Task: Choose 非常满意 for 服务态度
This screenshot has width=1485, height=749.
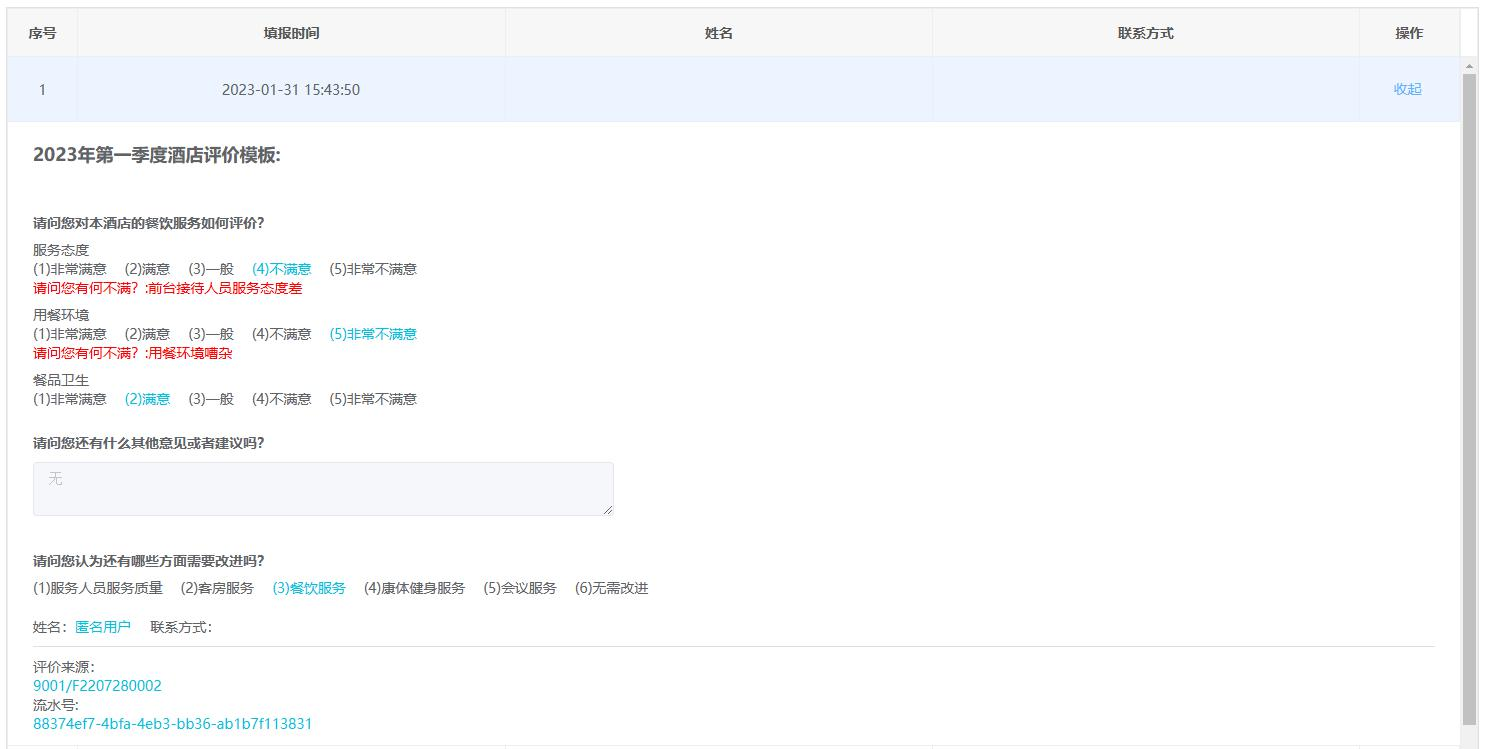Action: pos(70,269)
